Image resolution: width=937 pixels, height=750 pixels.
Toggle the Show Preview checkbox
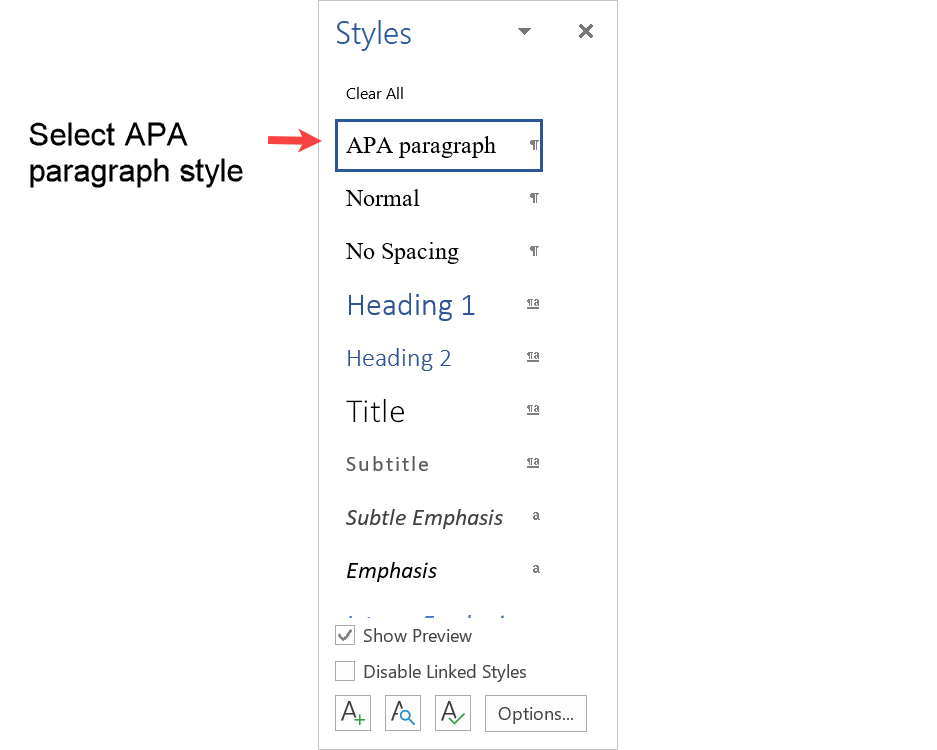(x=345, y=635)
